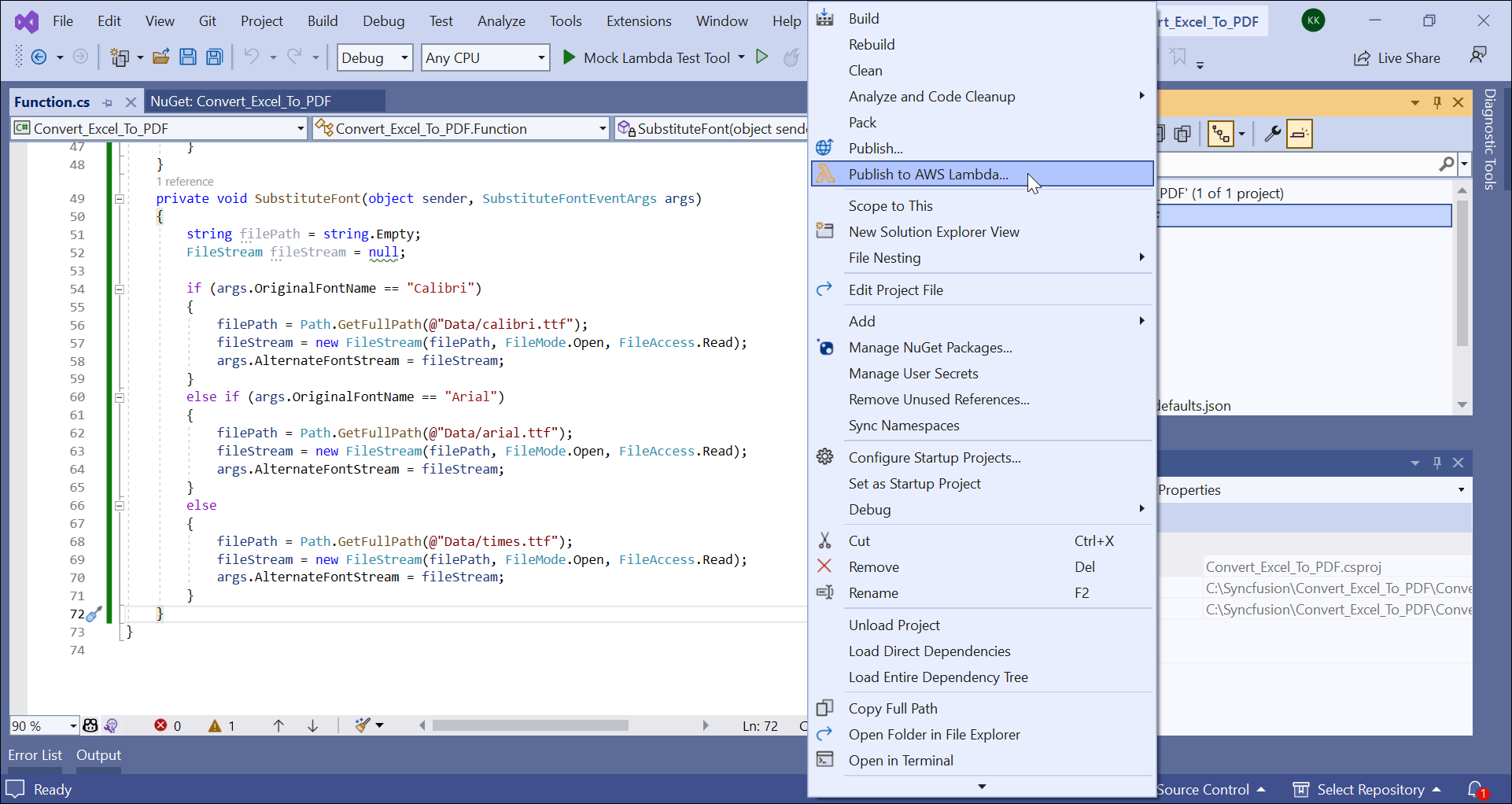
Task: Open the notifications bell in status bar
Action: coord(1476,789)
